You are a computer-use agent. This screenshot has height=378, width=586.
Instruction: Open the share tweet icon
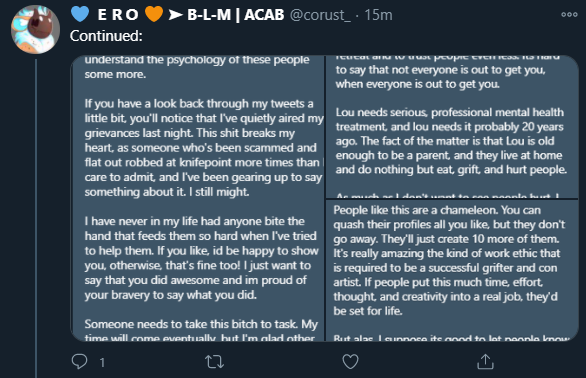tap(485, 362)
